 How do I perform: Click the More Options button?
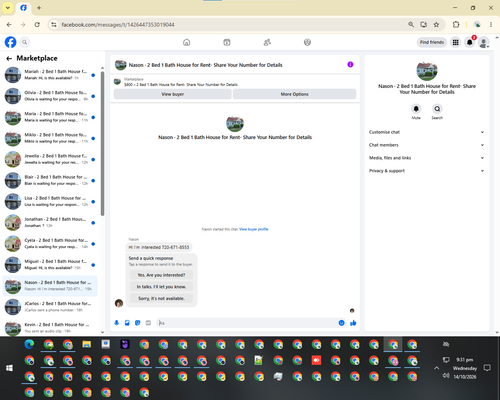coord(294,94)
